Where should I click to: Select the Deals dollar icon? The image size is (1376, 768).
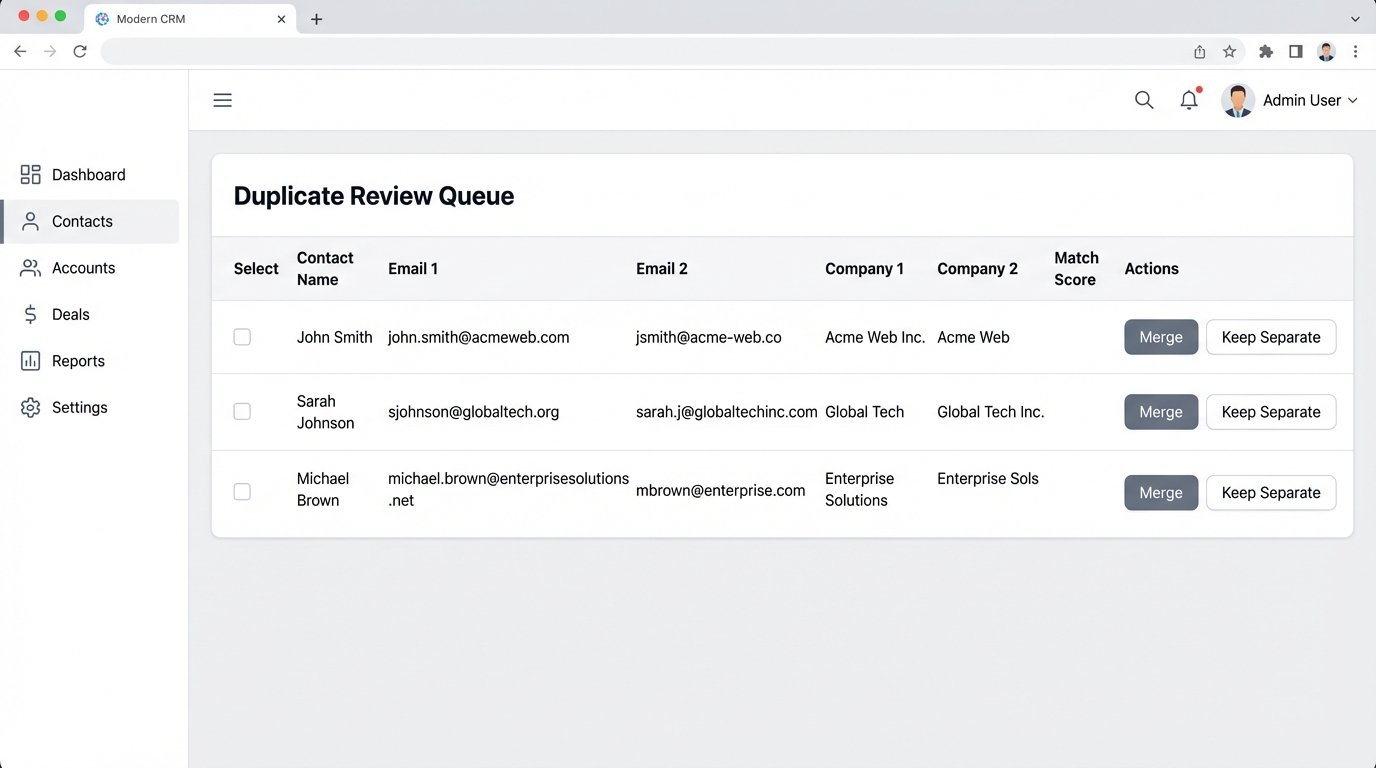point(28,314)
